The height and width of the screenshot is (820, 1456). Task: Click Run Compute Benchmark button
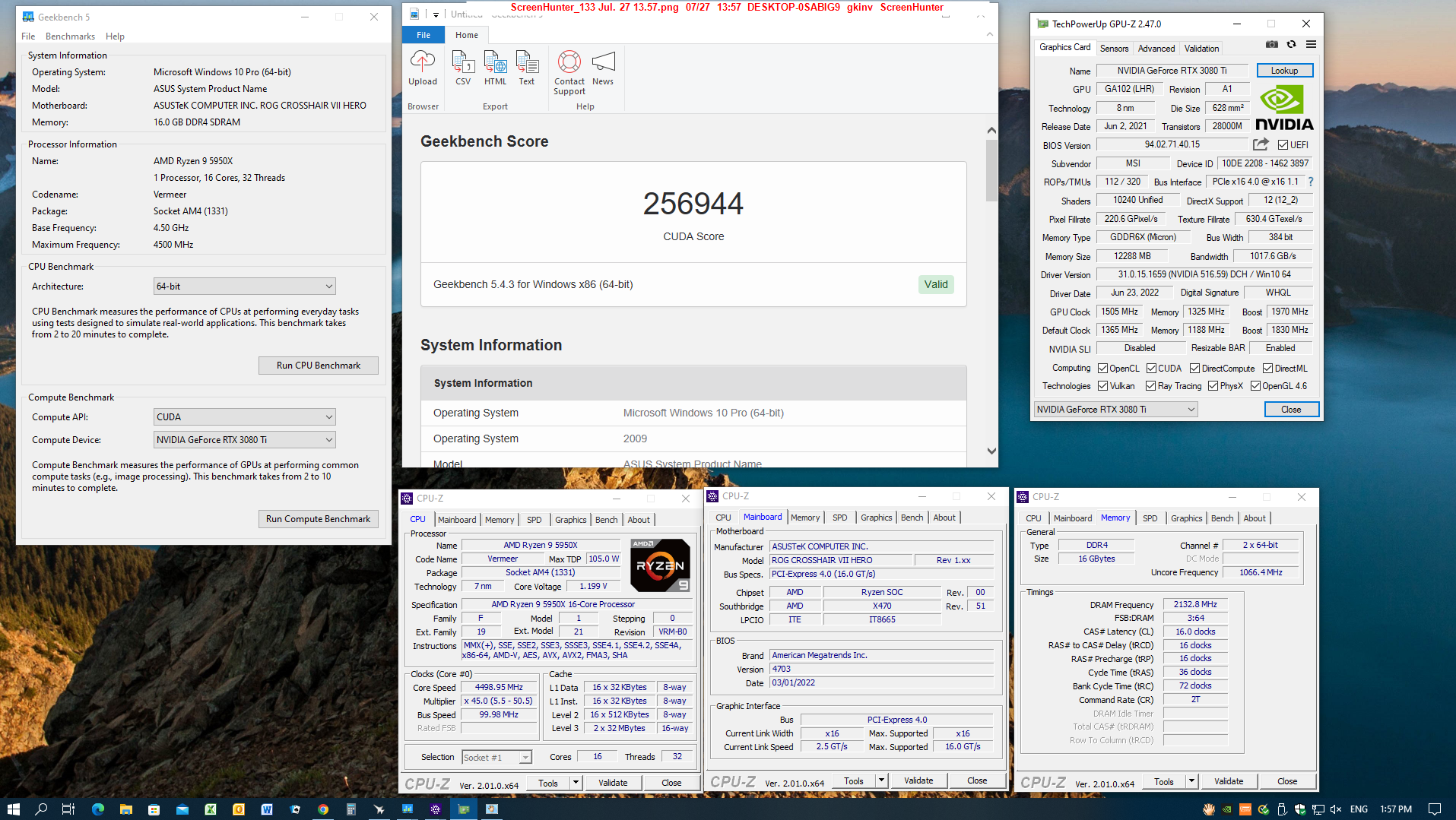(318, 519)
